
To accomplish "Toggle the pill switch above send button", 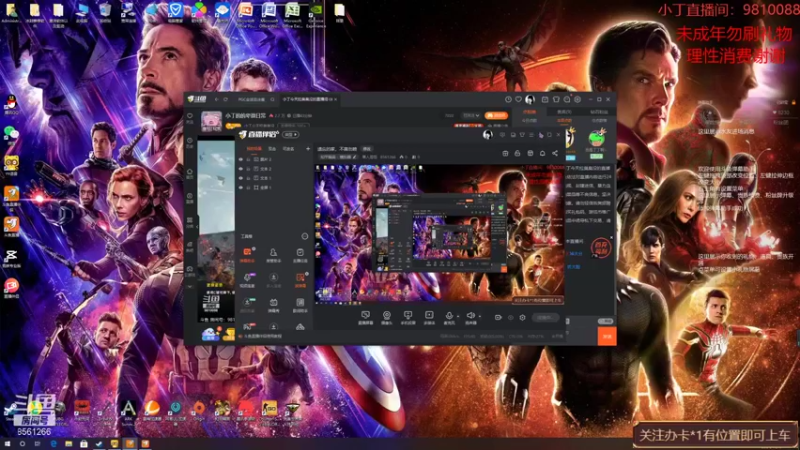I will (x=606, y=321).
